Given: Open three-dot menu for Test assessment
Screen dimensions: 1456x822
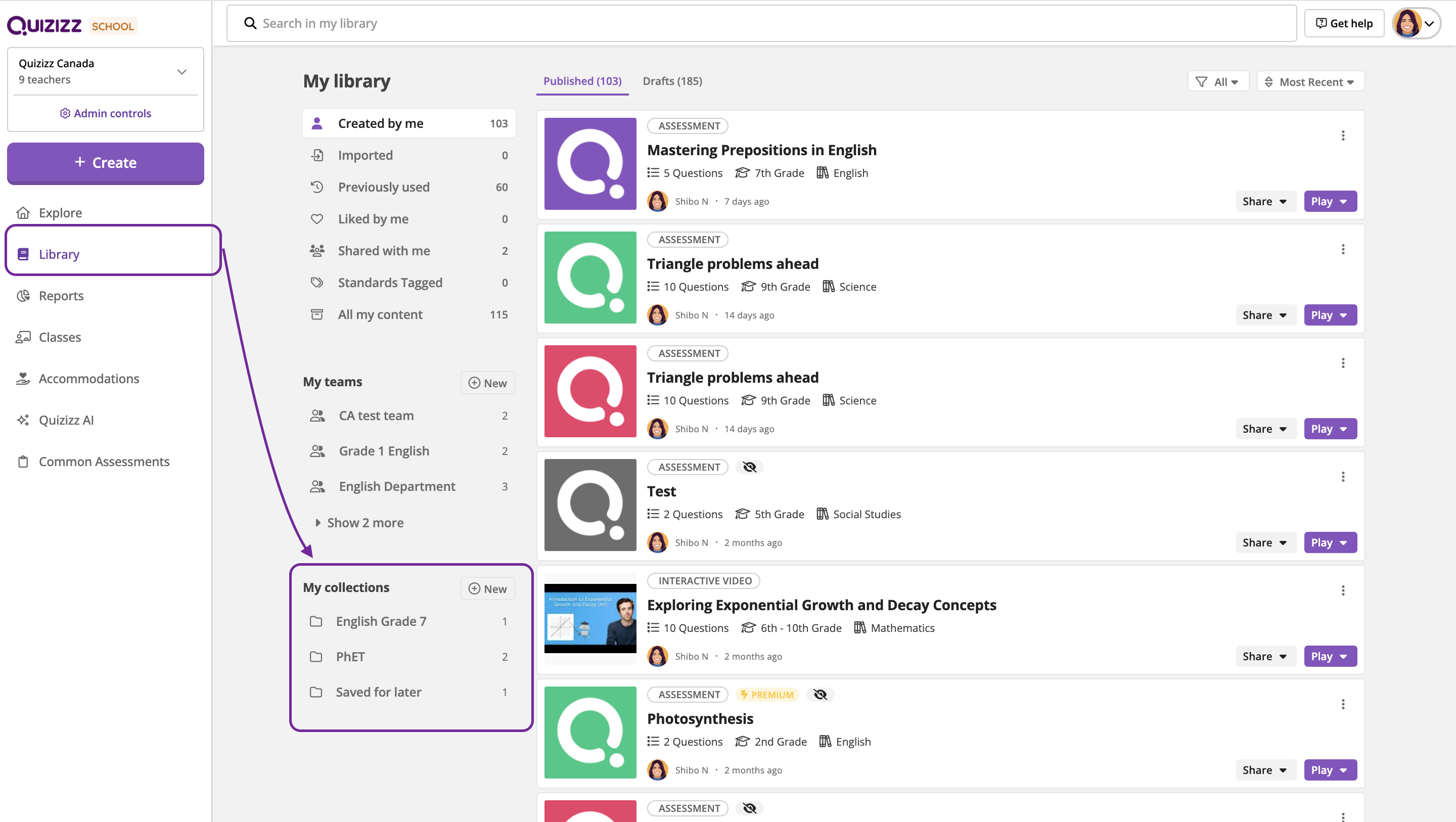Looking at the screenshot, I should point(1343,477).
